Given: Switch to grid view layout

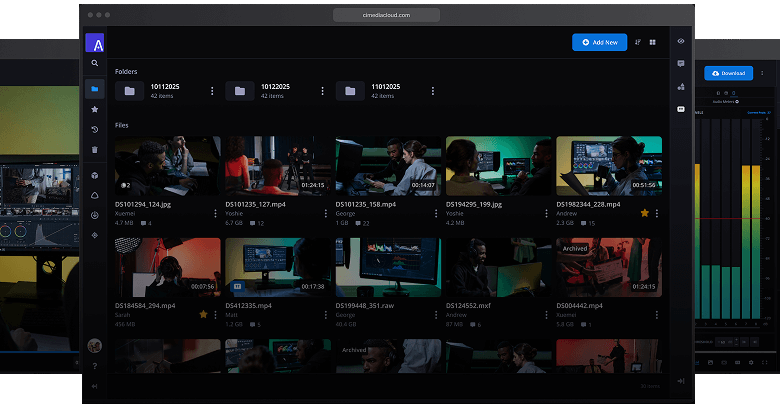Looking at the screenshot, I should [652, 42].
